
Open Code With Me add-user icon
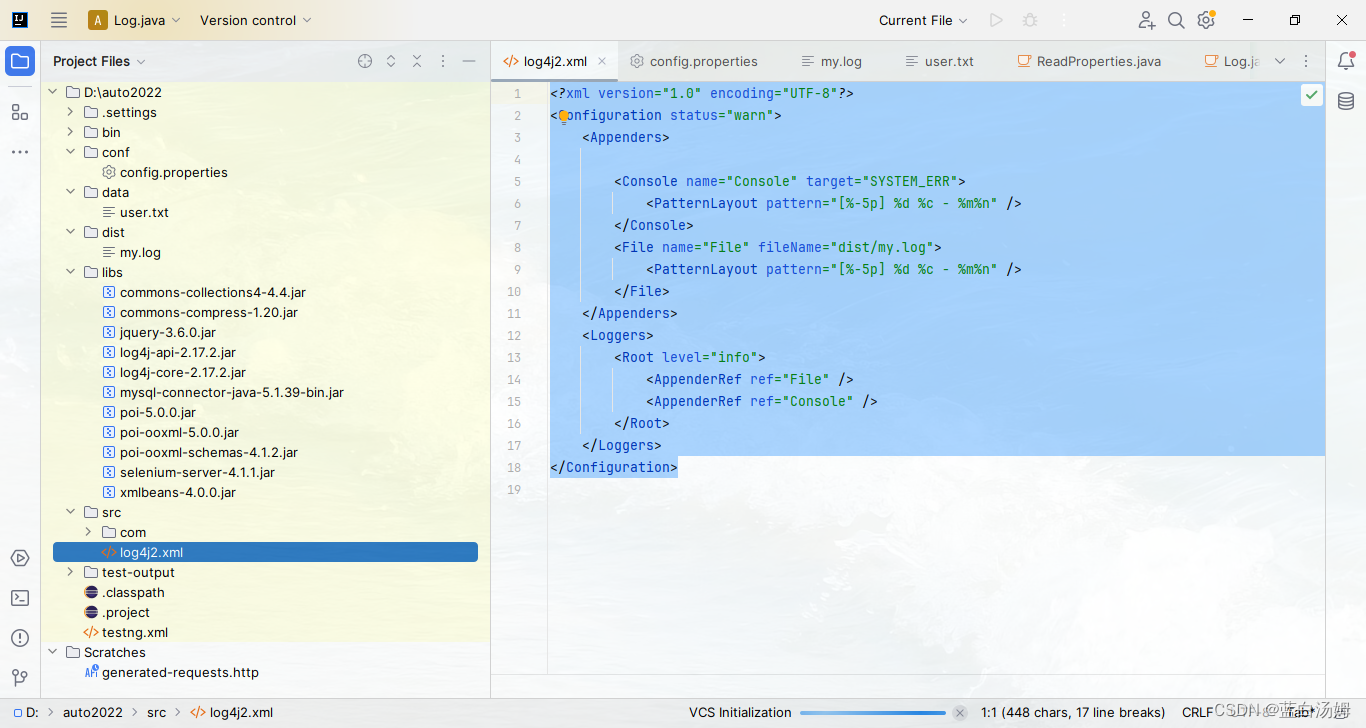(x=1147, y=20)
